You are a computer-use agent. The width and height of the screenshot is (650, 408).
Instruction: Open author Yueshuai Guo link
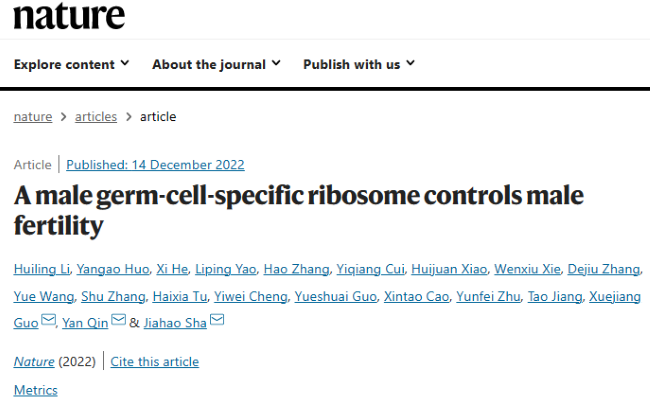(335, 296)
